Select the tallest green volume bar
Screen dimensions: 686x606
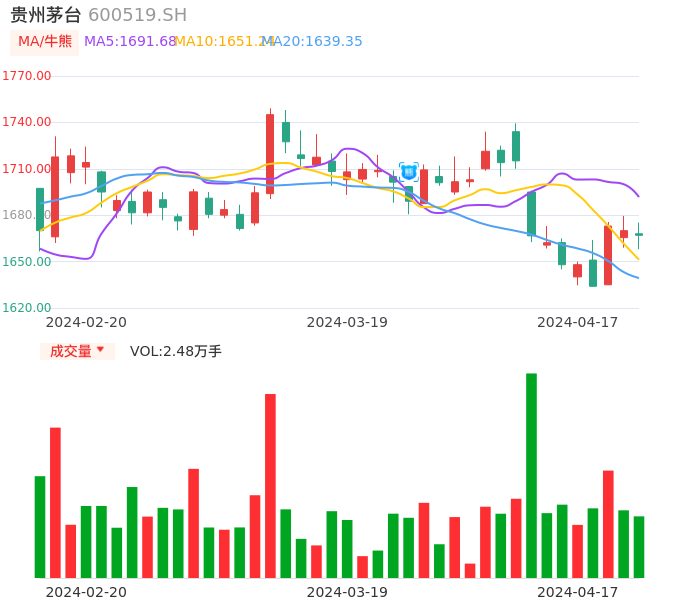531,475
